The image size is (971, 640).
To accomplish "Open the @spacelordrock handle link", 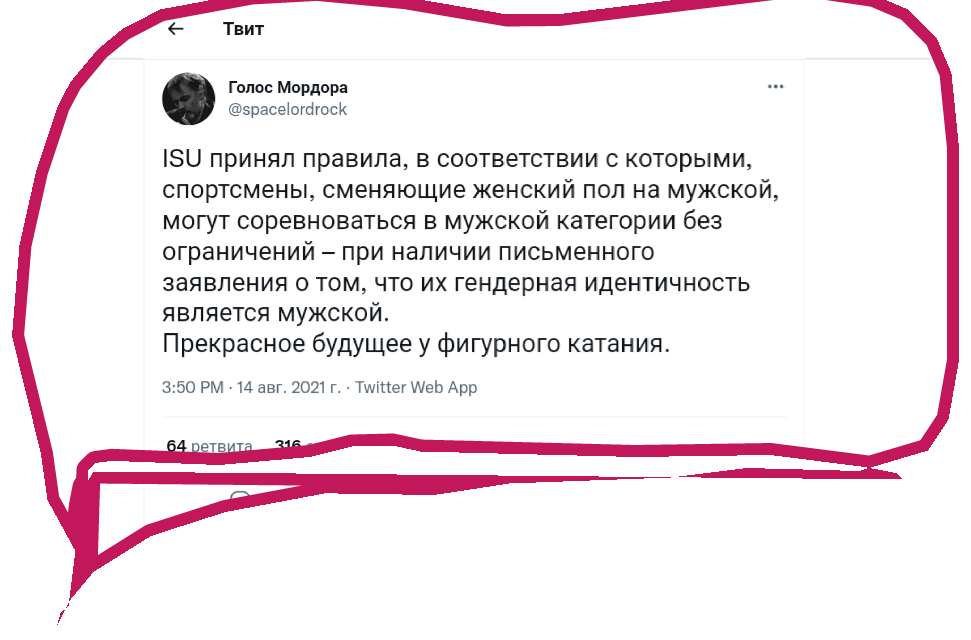I will coord(287,110).
